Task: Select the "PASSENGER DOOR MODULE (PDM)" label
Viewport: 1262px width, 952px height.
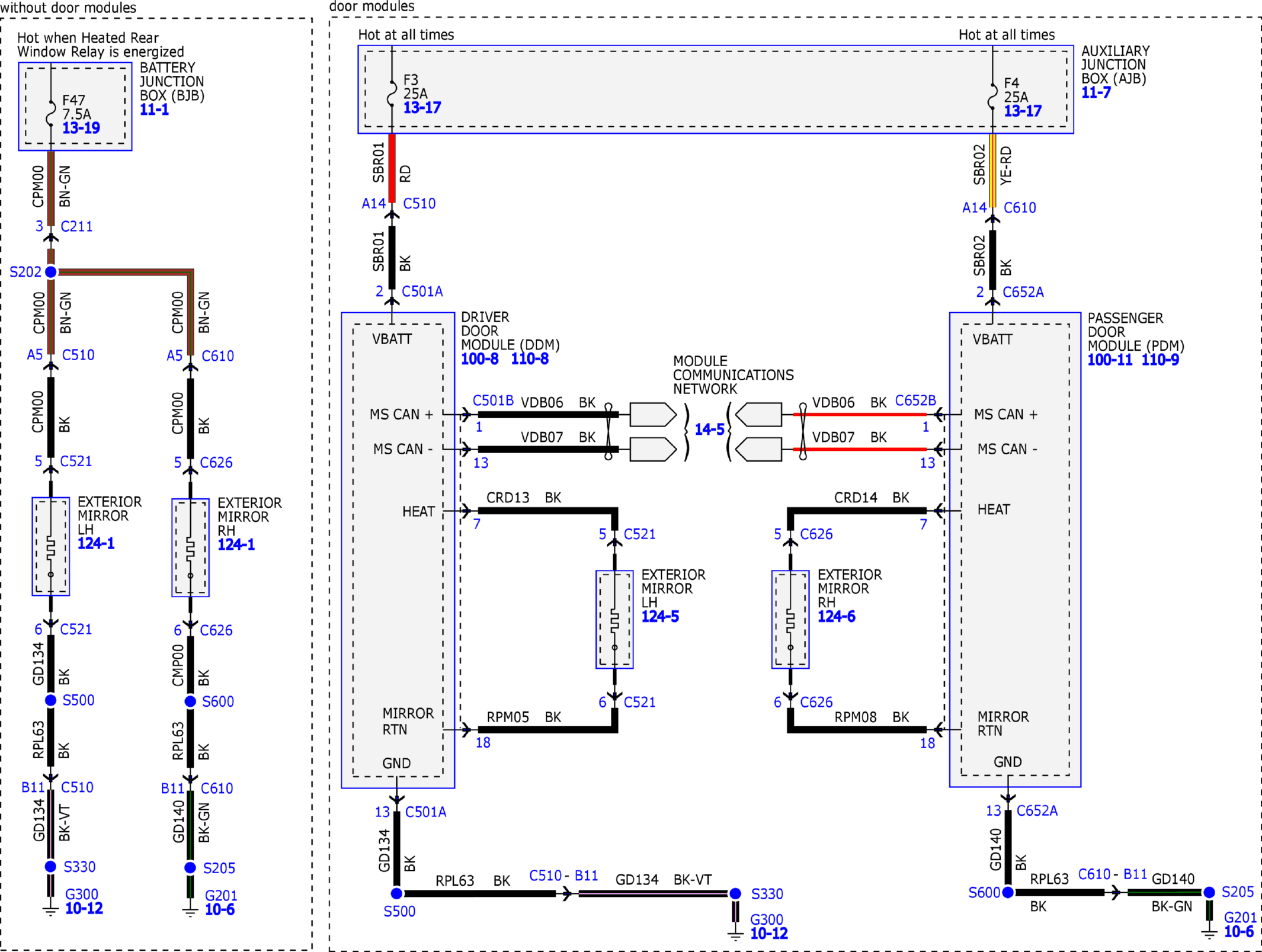Action: (1136, 332)
